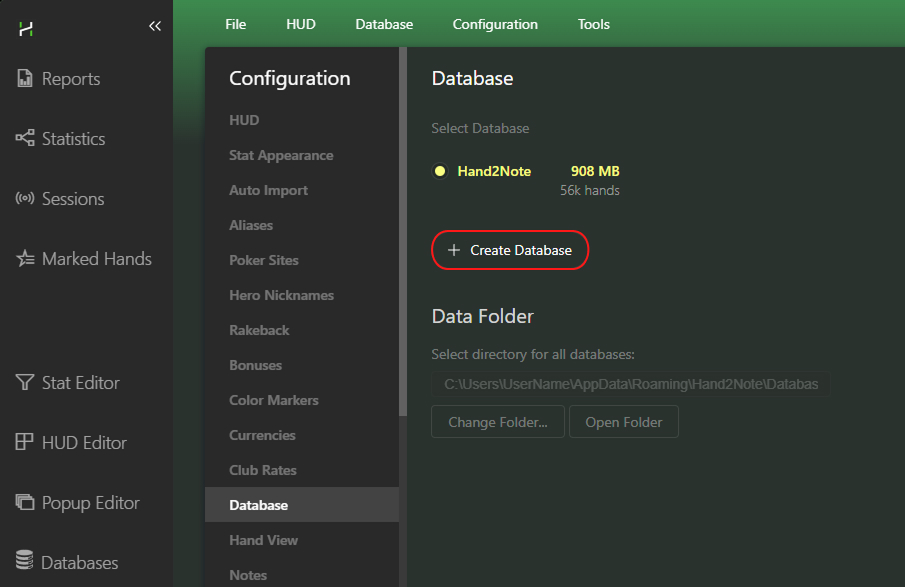Select Database in Configuration list
This screenshot has height=587, width=905.
tap(302, 505)
